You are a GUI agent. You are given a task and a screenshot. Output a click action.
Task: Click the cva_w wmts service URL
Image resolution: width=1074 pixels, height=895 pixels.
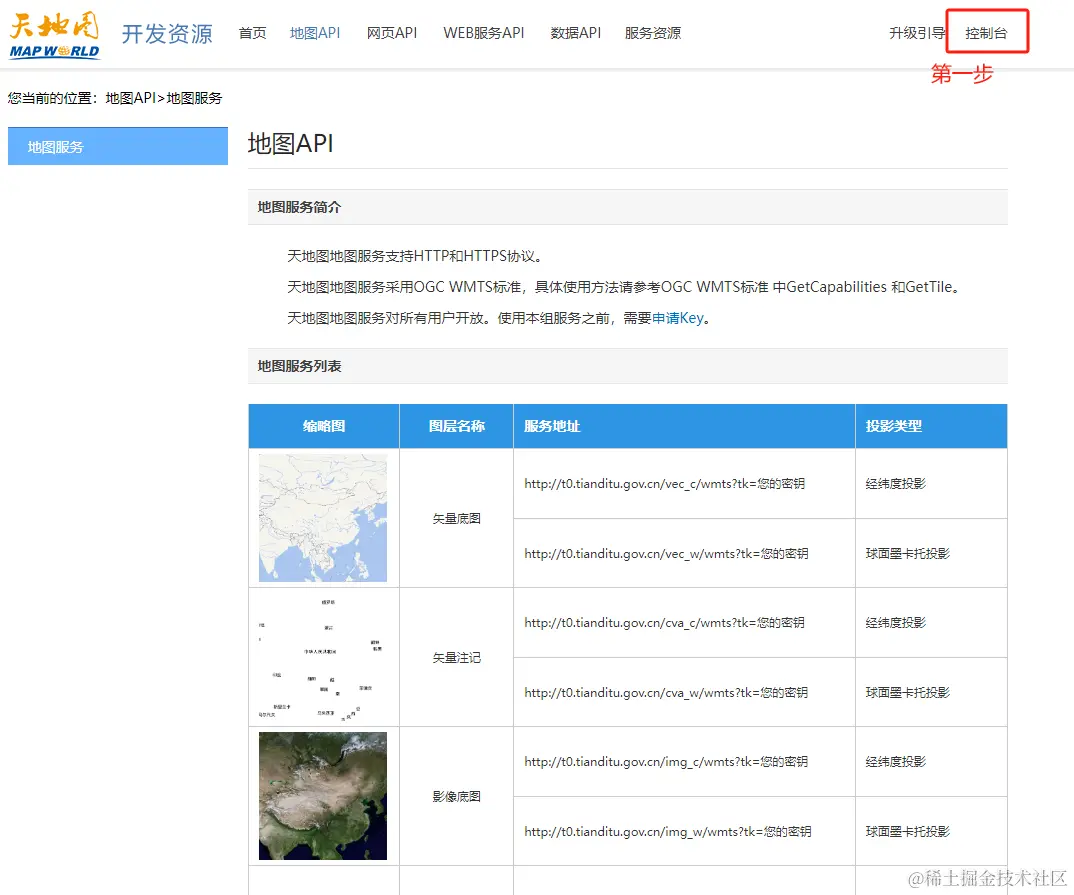[x=666, y=692]
